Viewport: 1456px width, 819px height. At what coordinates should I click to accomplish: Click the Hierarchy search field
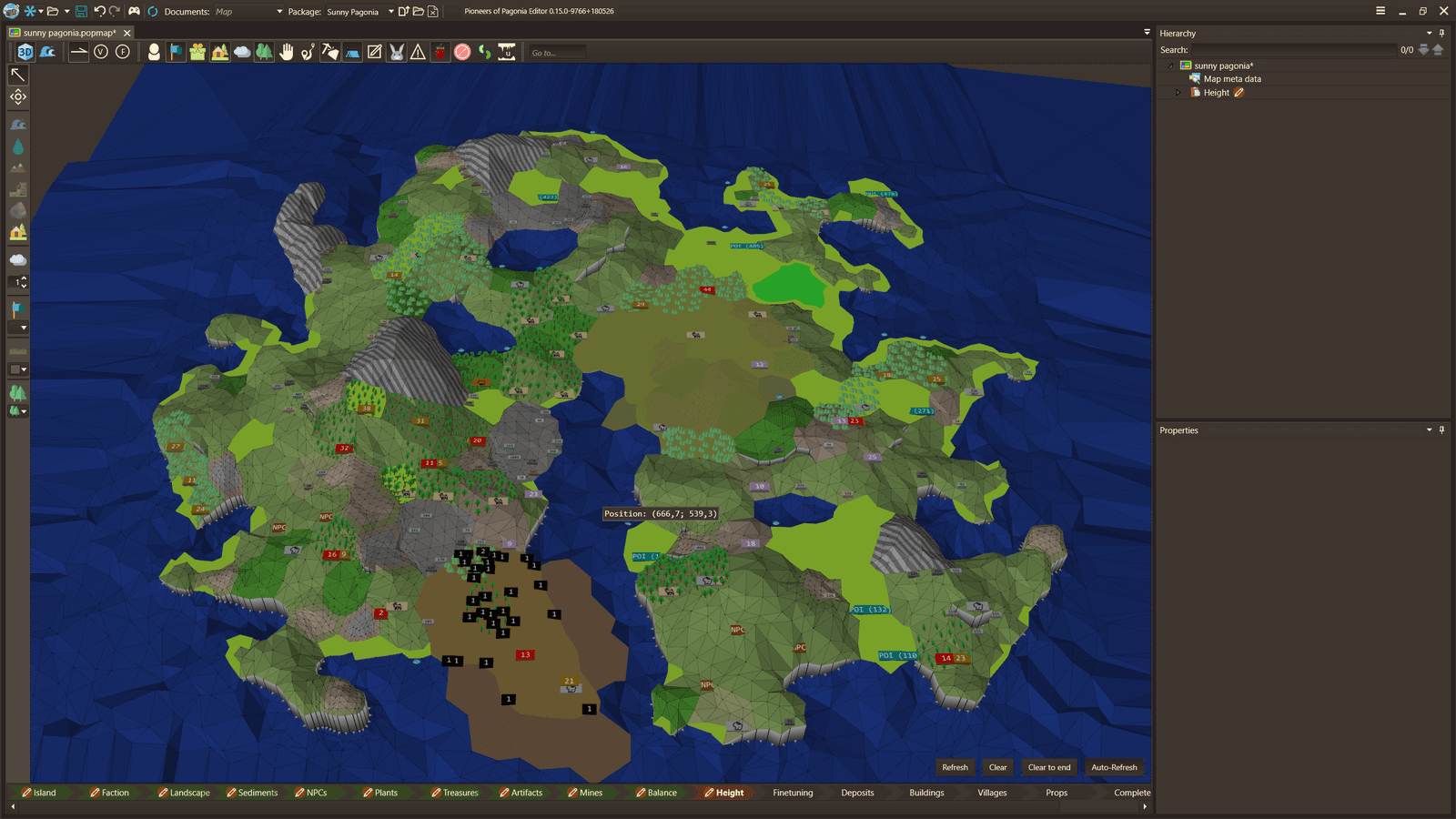click(x=1293, y=50)
